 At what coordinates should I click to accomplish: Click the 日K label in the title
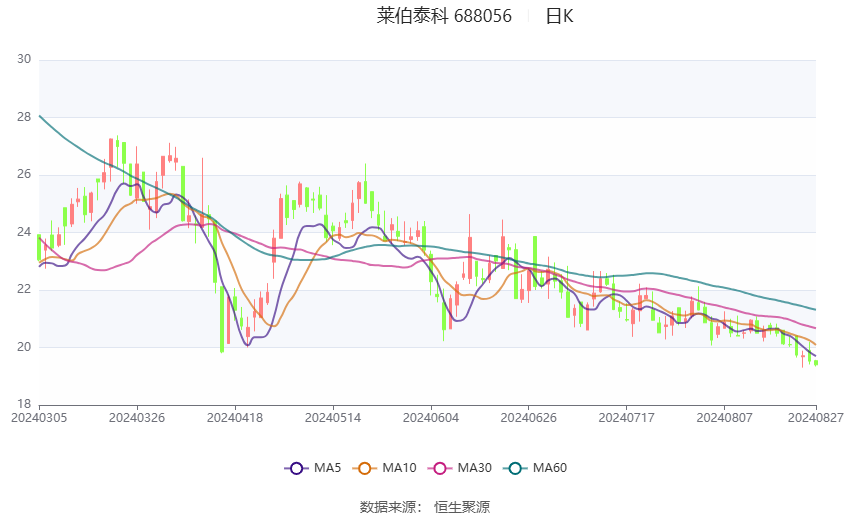559,16
